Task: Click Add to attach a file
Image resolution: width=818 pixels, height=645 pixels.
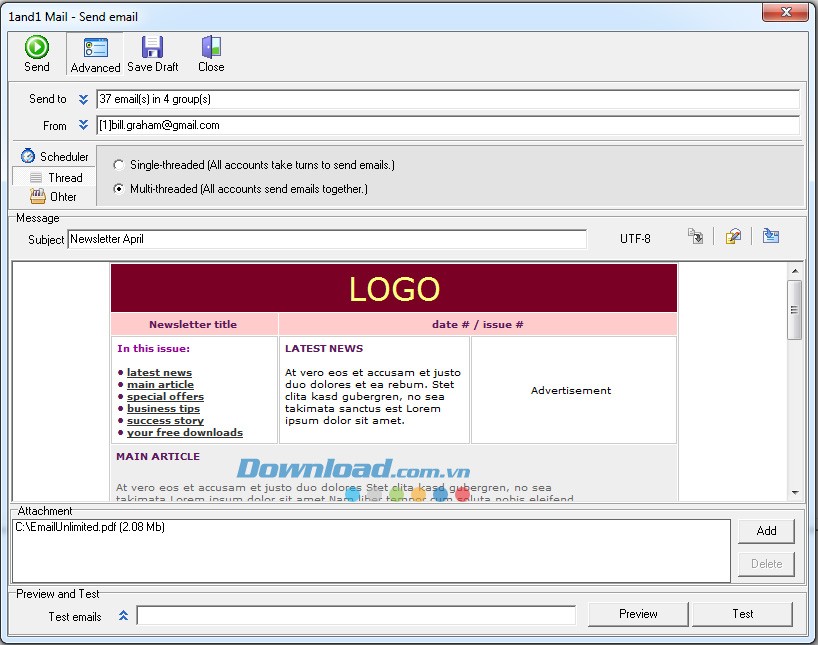Action: pyautogui.click(x=766, y=531)
